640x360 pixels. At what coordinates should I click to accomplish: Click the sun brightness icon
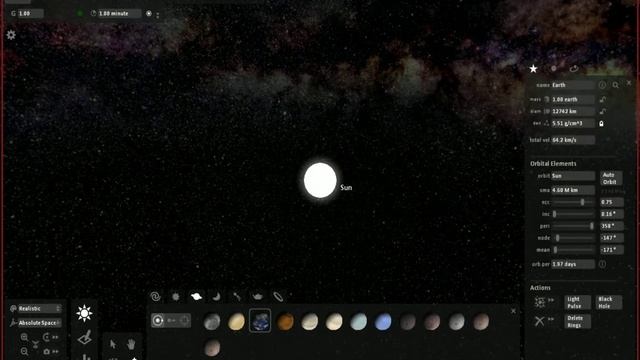(84, 313)
